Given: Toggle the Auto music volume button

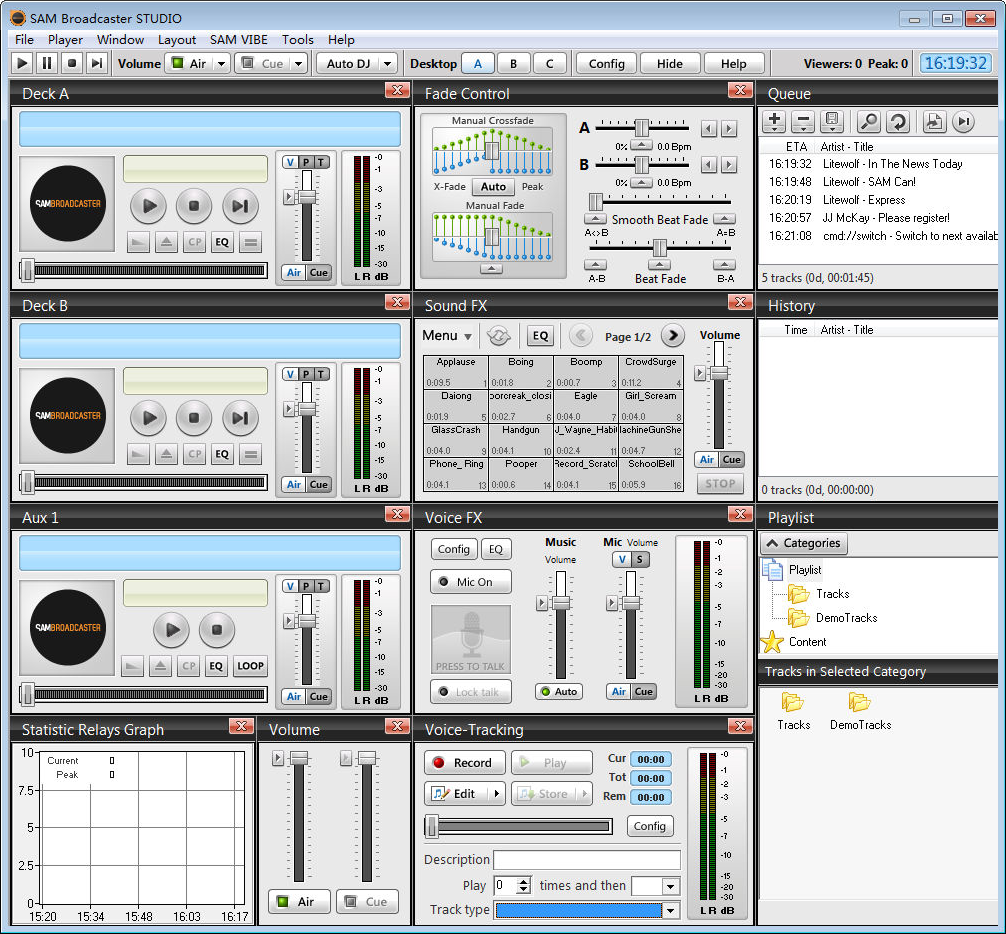Looking at the screenshot, I should [558, 691].
